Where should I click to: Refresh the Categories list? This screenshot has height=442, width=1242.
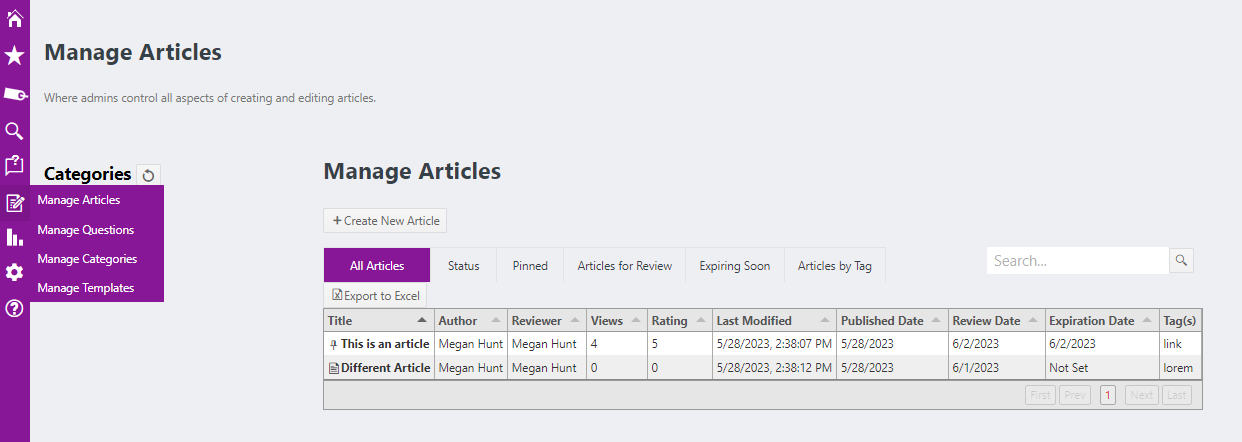148,175
